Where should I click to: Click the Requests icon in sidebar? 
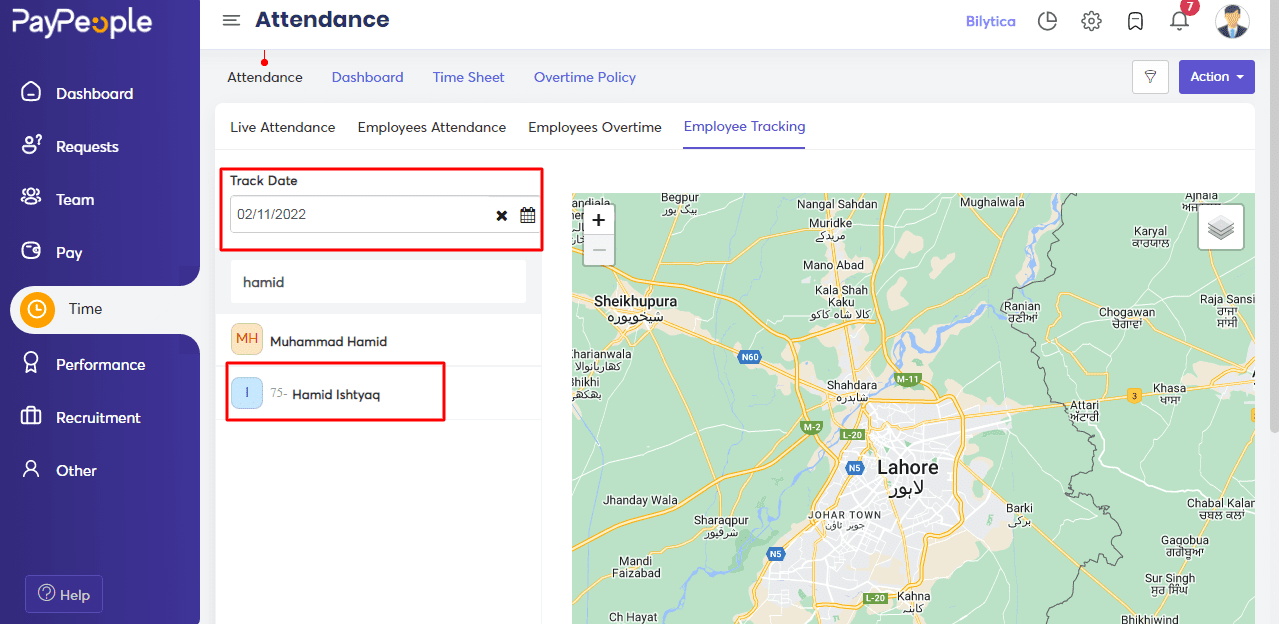(32, 145)
